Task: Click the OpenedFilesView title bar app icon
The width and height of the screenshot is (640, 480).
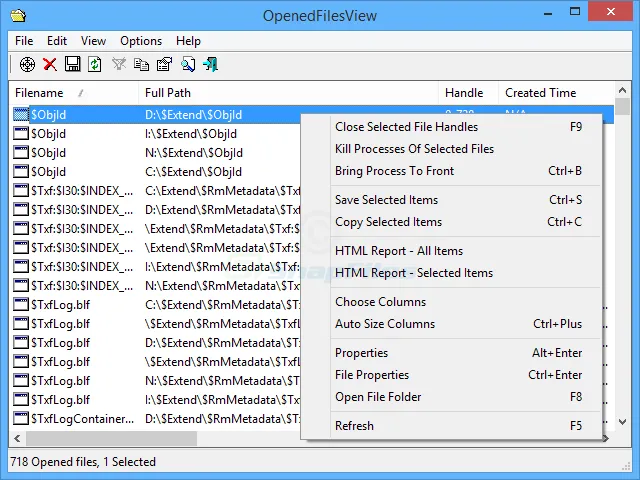Action: (x=18, y=16)
